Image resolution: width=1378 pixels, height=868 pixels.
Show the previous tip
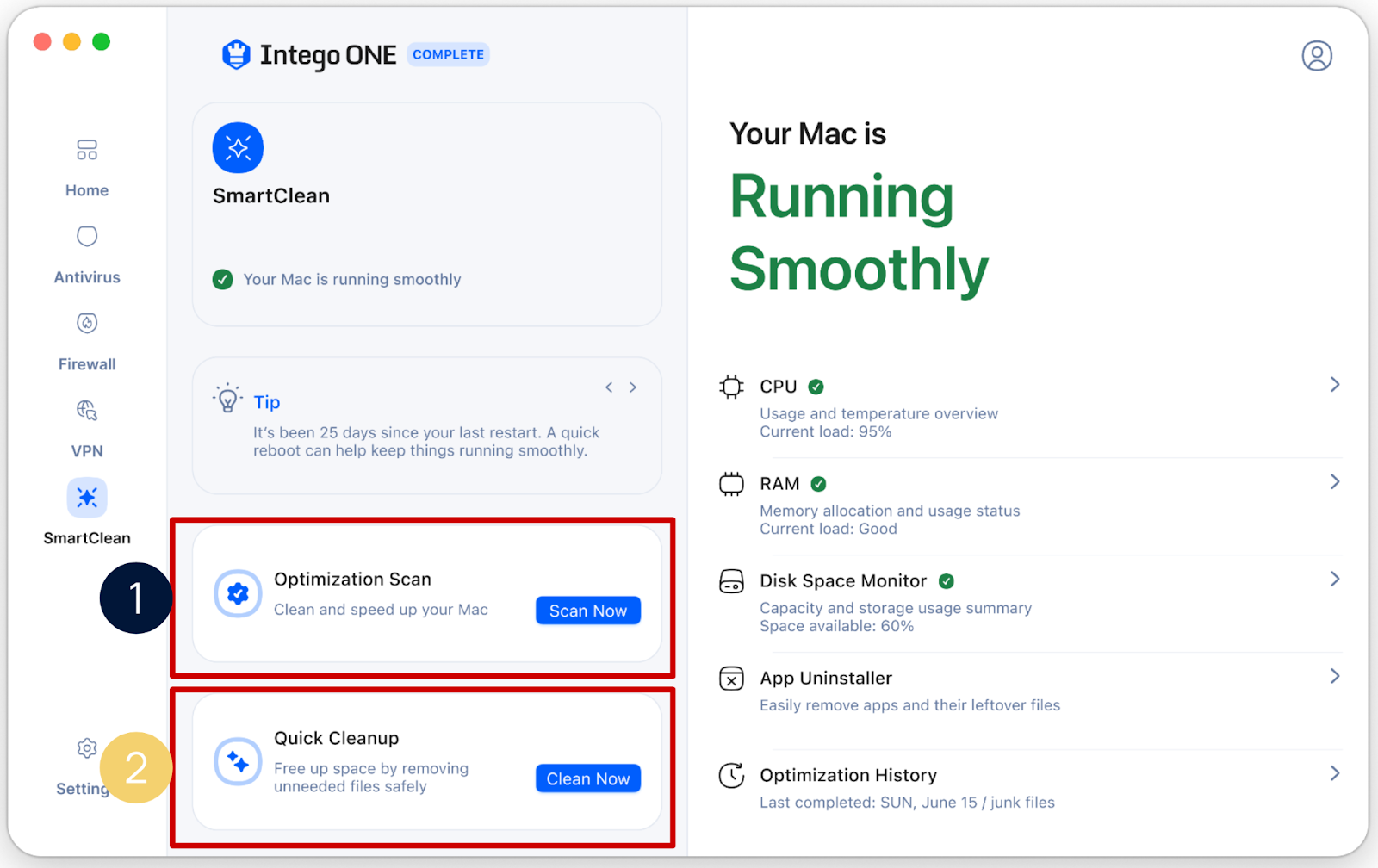(609, 387)
